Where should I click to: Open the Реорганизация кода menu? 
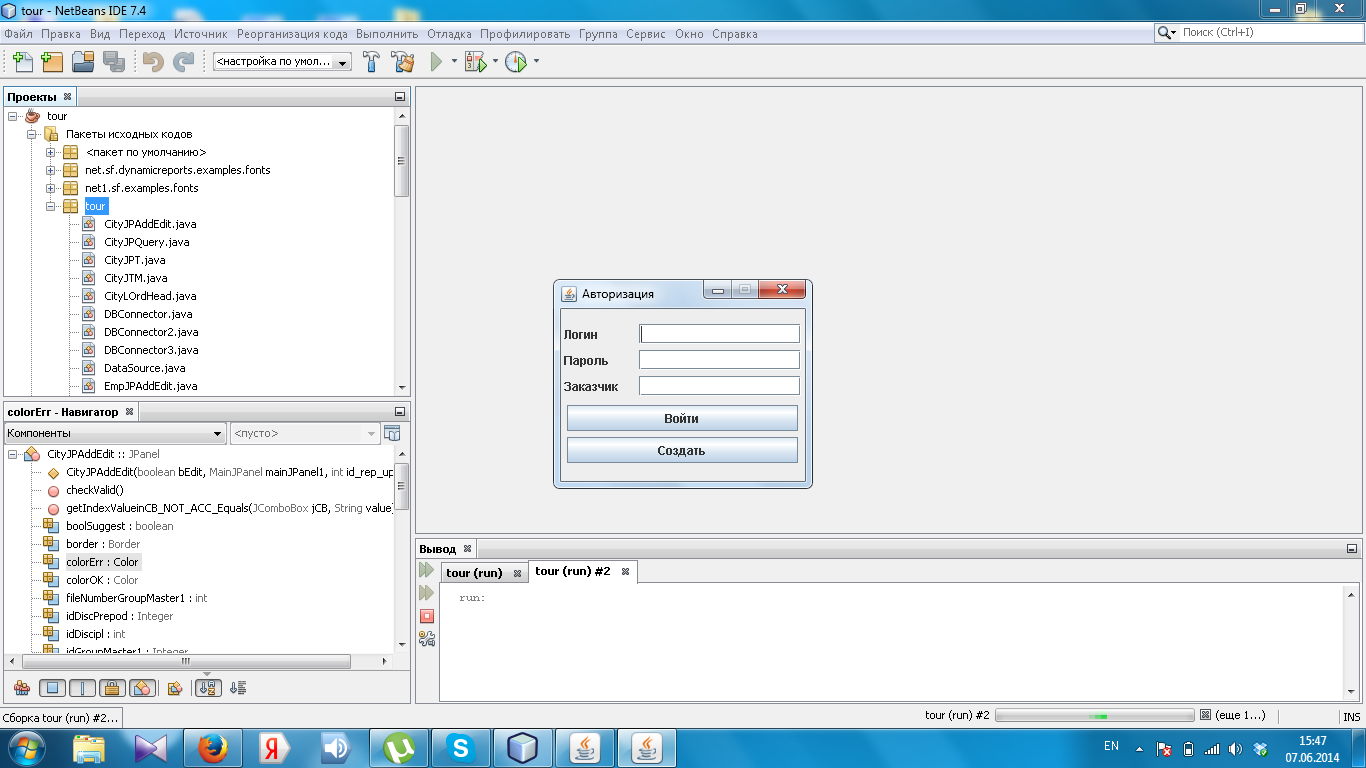[292, 34]
